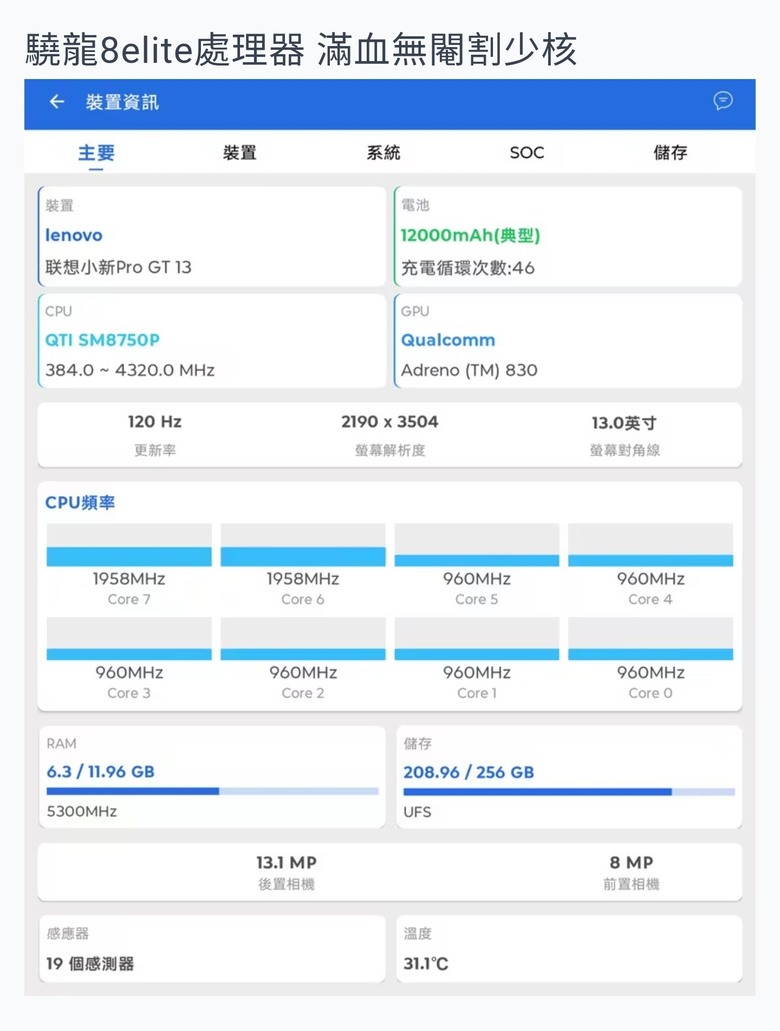Click the RAM usage progress bar
Viewport: 780px width, 1031px height.
[212, 791]
